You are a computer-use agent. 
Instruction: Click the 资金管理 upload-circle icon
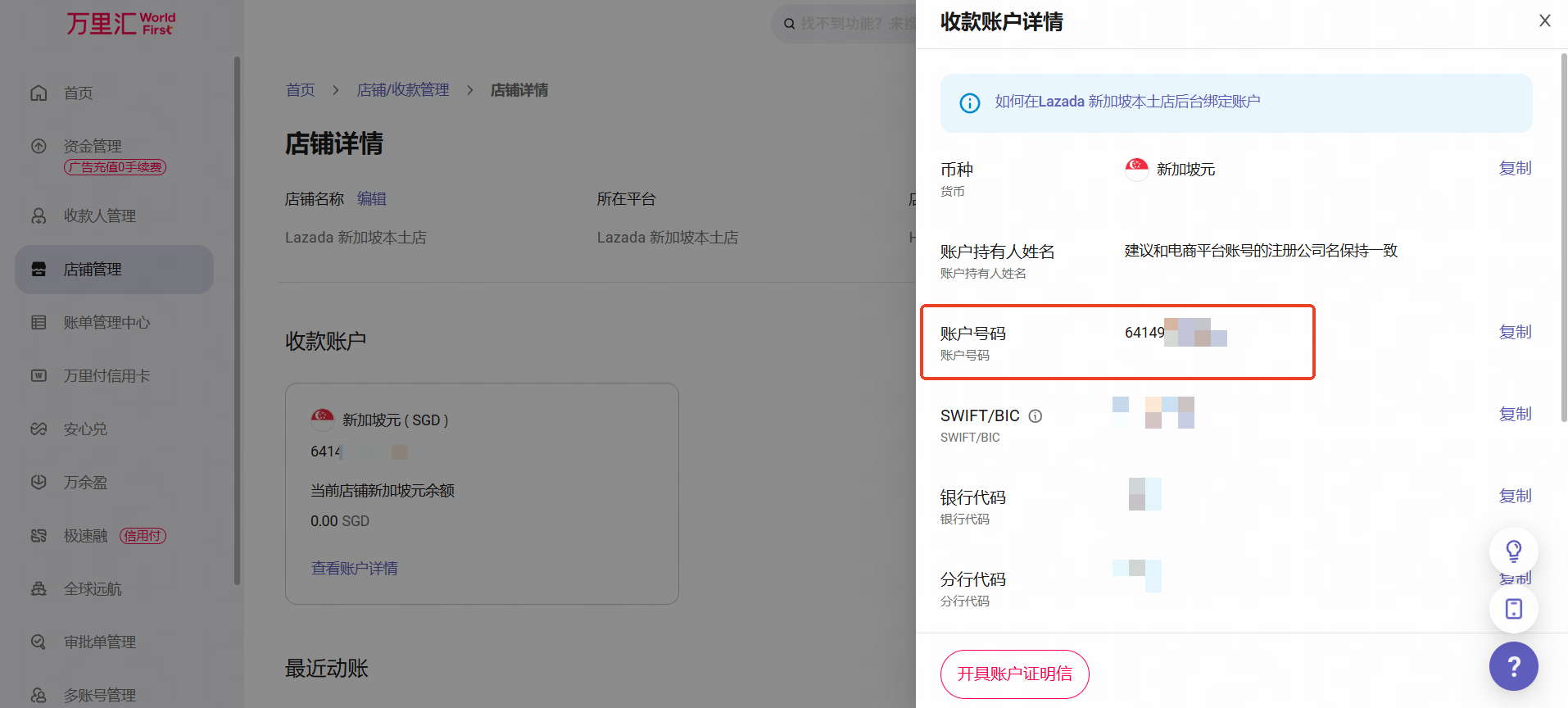point(39,147)
